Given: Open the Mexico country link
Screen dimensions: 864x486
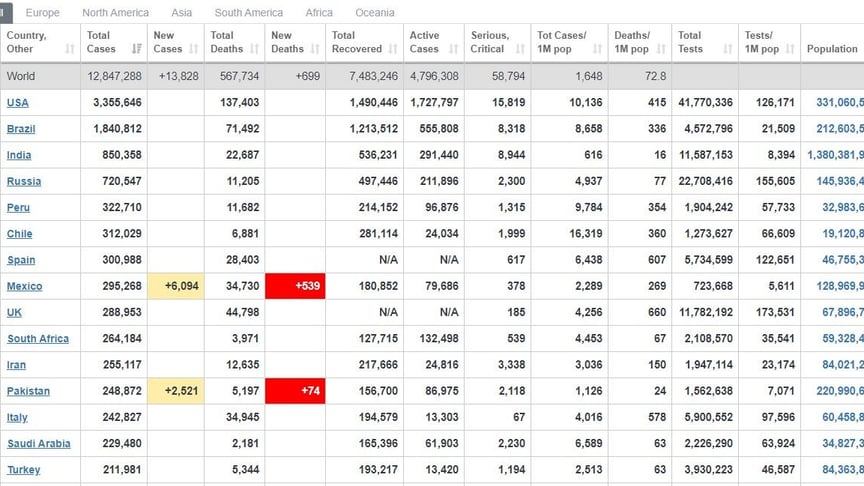Looking at the screenshot, I should pyautogui.click(x=24, y=286).
